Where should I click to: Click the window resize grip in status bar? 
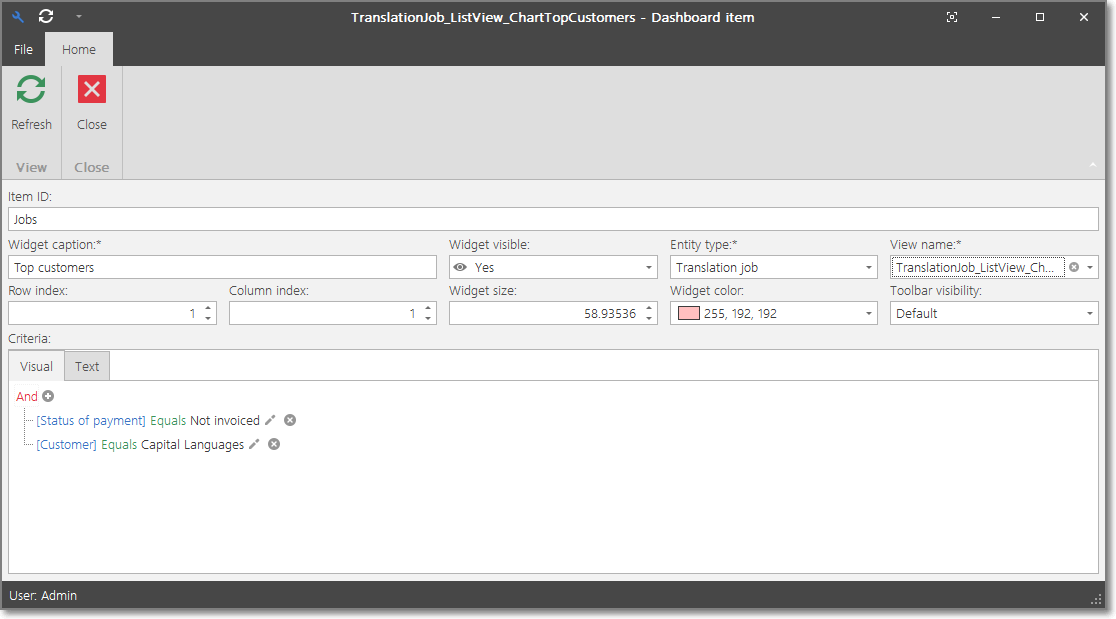tap(1096, 600)
